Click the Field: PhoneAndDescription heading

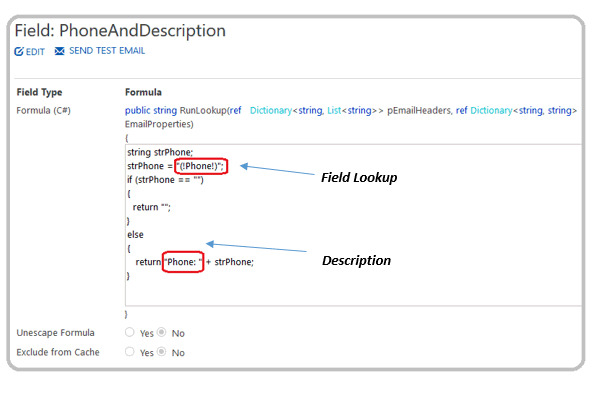(120, 31)
